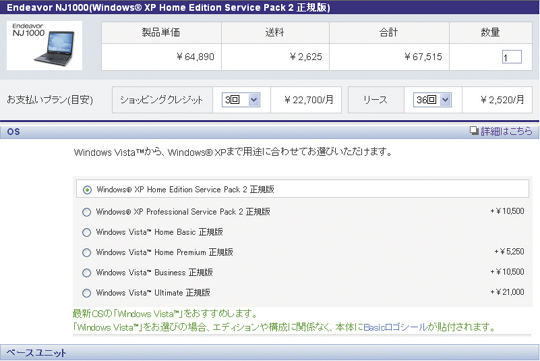Open the 詳細はこちら details link
The height and width of the screenshot is (361, 540).
pos(506,131)
